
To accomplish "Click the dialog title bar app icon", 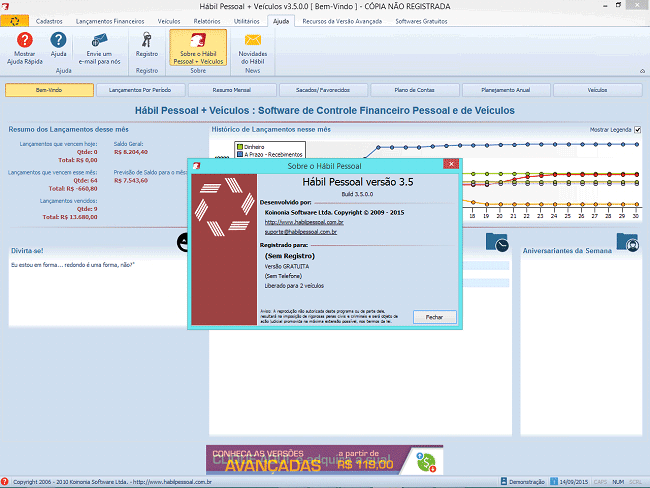I will point(196,166).
